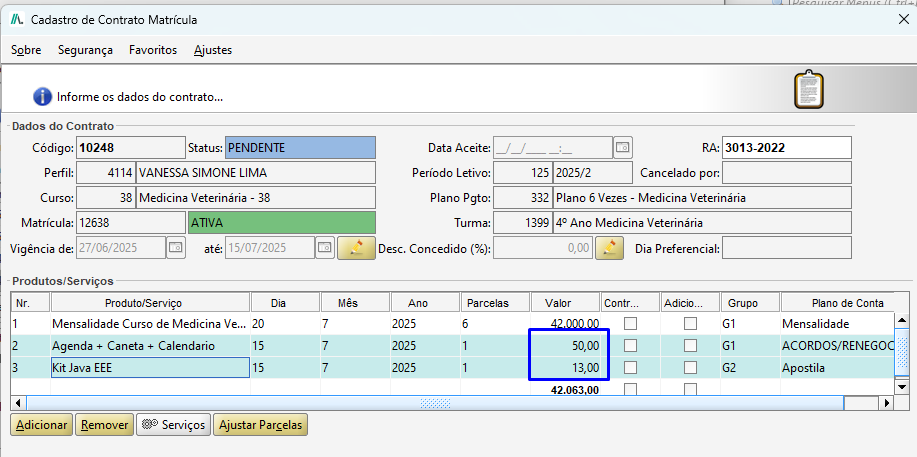Click horizontal scrollbar right arrow
The width and height of the screenshot is (917, 457).
(x=887, y=403)
